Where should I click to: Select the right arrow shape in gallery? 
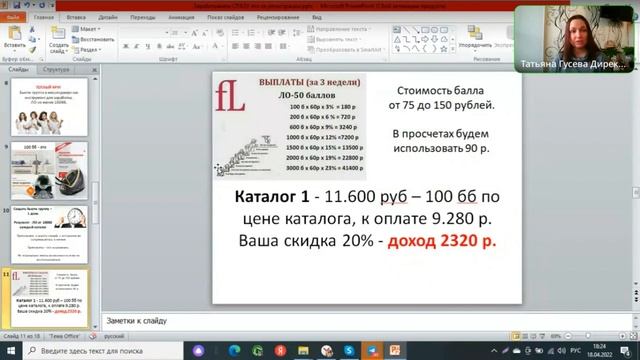(x=425, y=39)
